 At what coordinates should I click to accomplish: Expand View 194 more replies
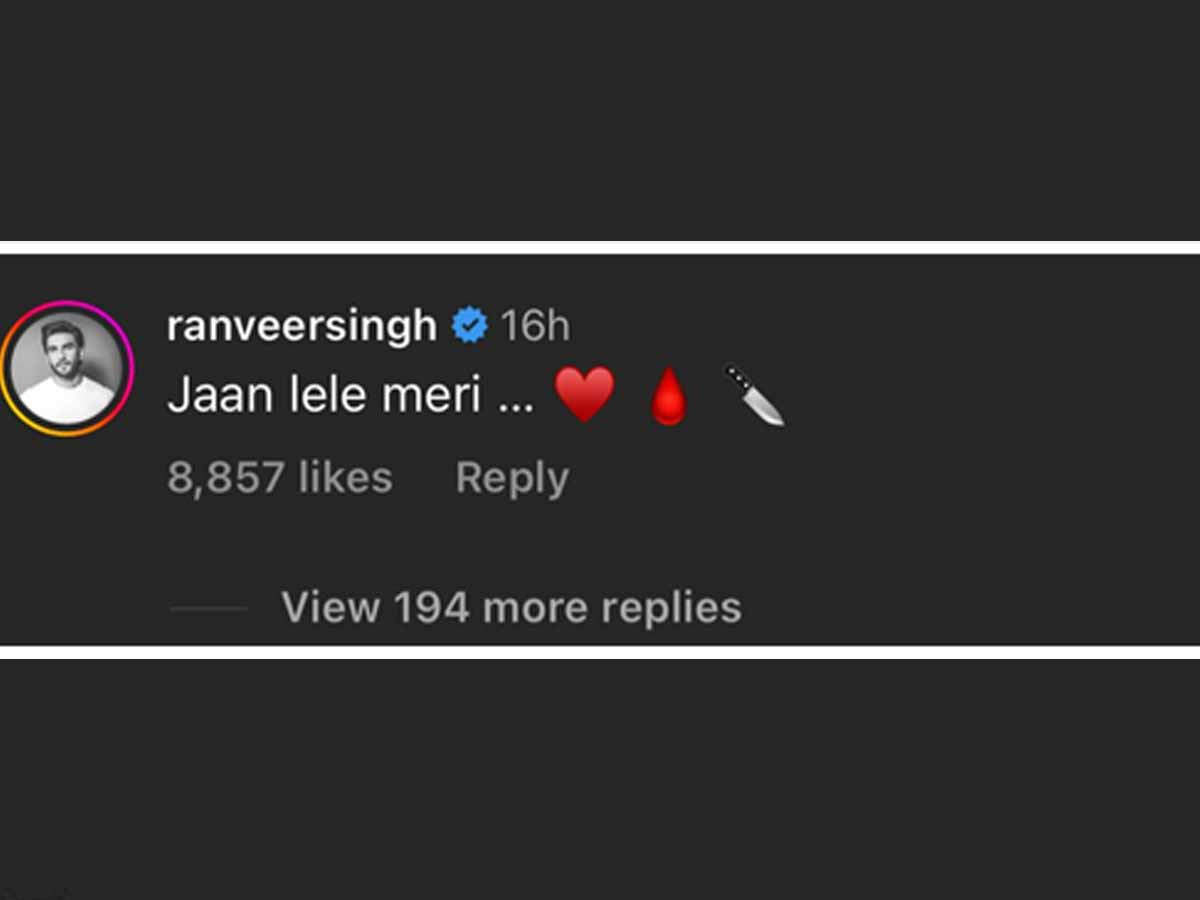click(x=511, y=607)
